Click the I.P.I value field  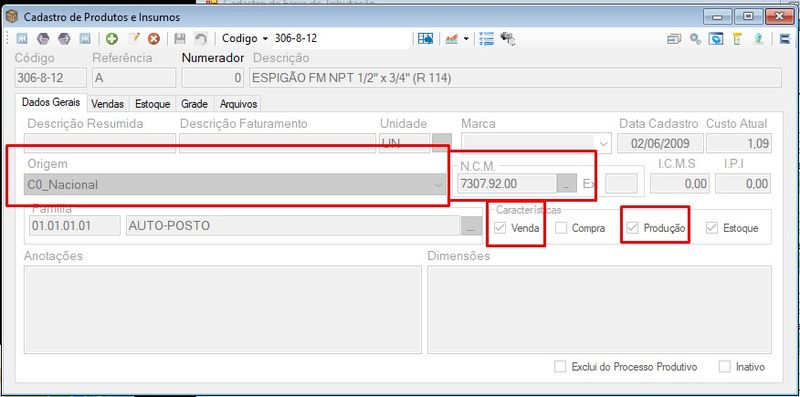[x=743, y=184]
